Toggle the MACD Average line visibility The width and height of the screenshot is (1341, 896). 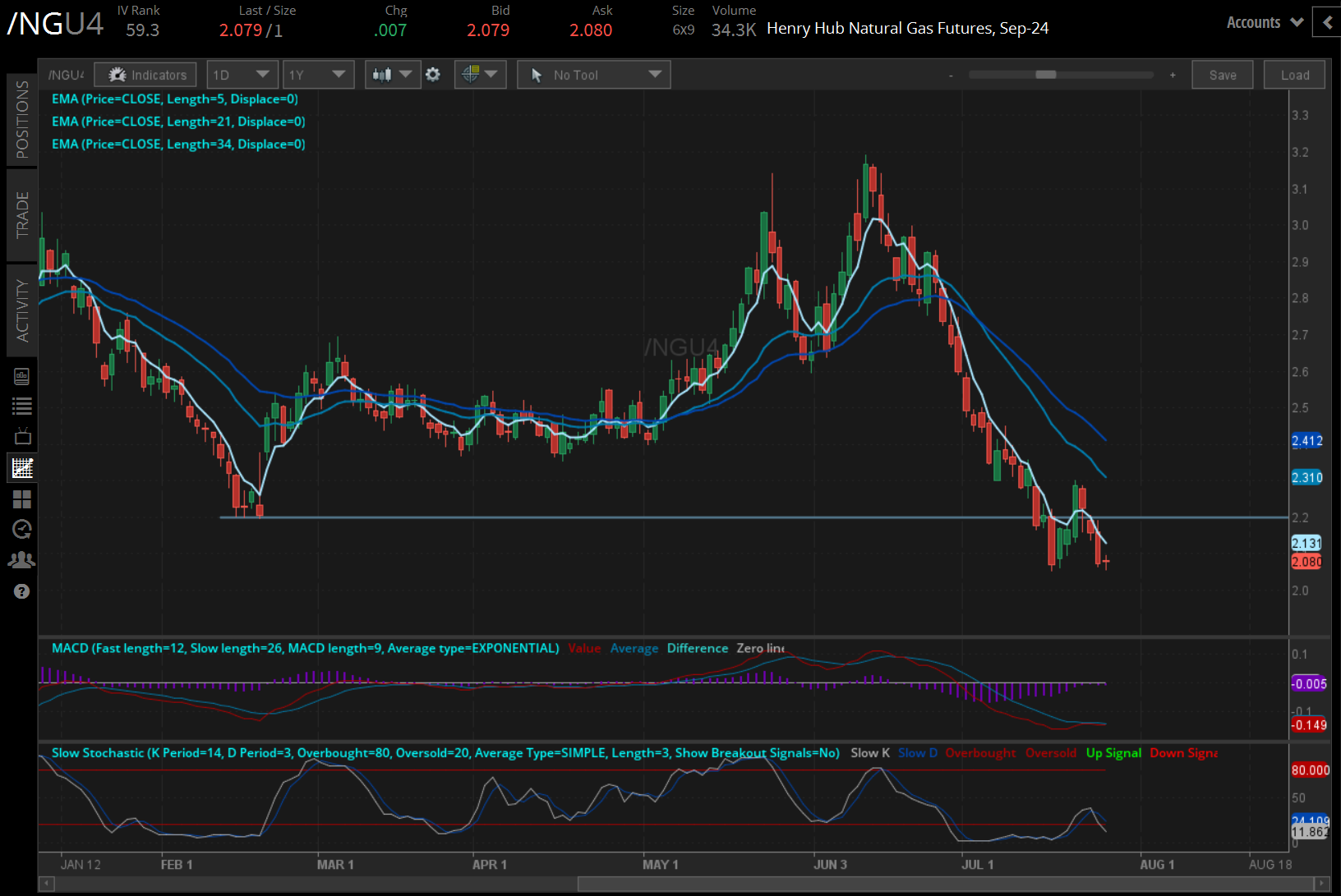pos(634,648)
